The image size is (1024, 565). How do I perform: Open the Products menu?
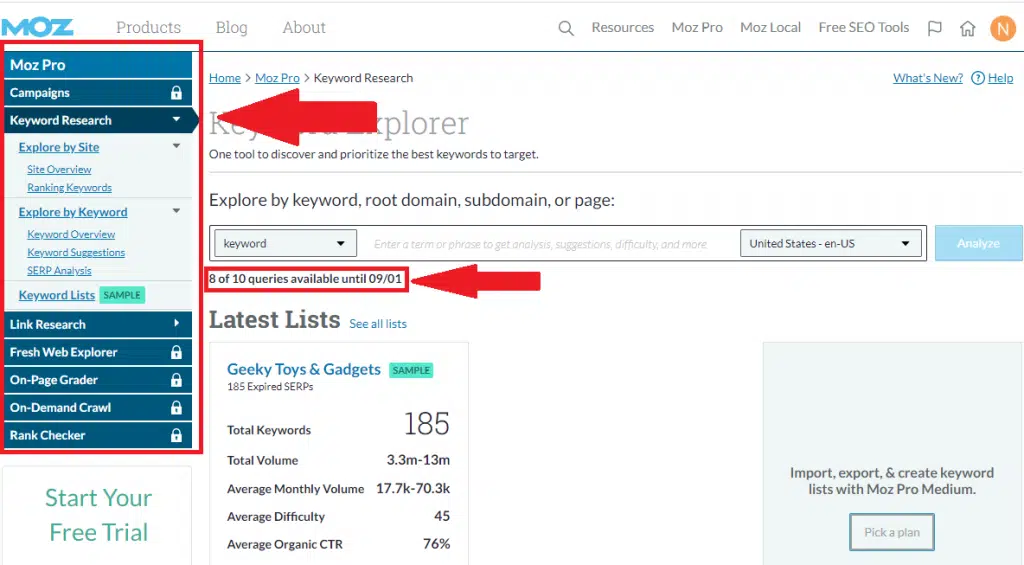click(x=148, y=27)
